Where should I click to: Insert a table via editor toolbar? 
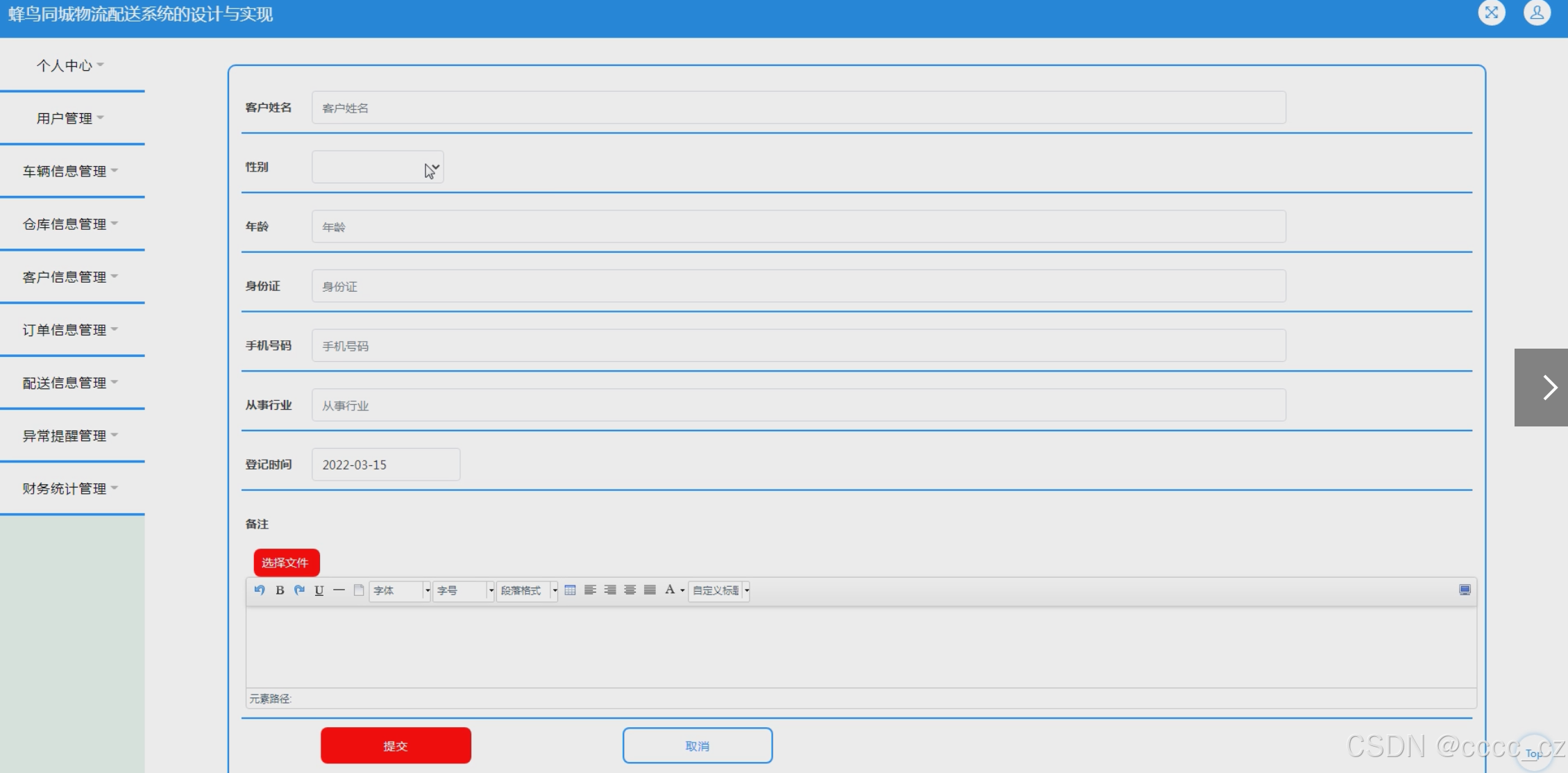click(x=570, y=590)
